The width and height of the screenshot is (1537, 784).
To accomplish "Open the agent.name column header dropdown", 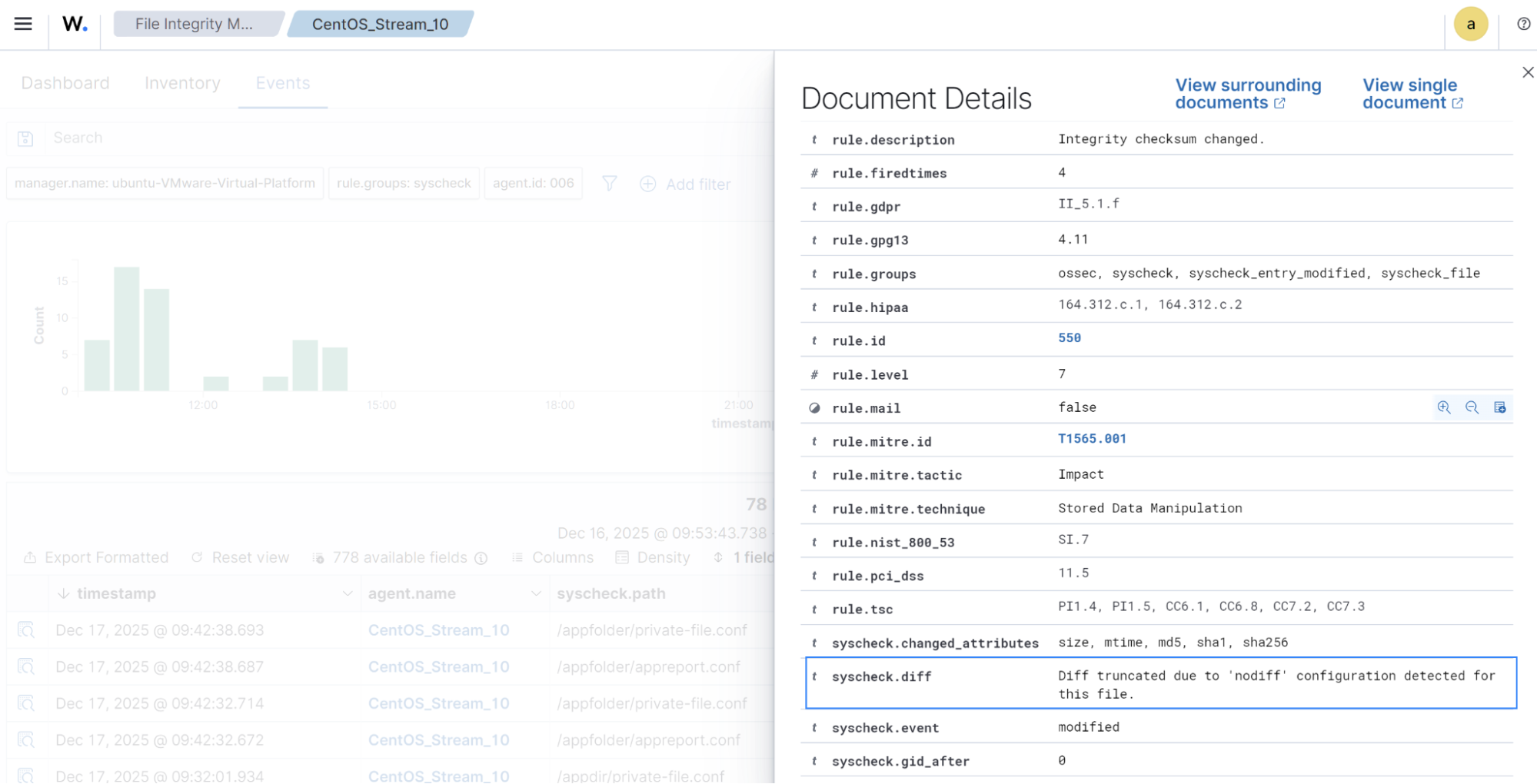I will pos(536,593).
